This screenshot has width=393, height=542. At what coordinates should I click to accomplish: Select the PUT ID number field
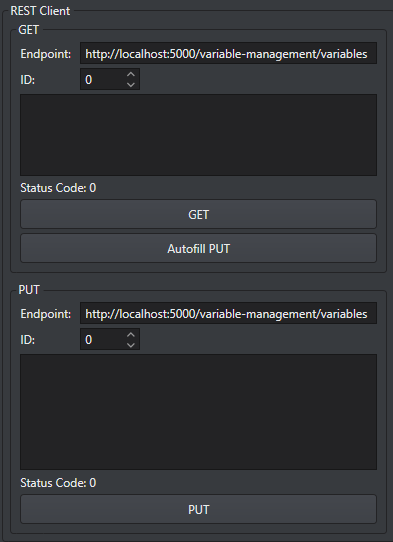coord(103,339)
